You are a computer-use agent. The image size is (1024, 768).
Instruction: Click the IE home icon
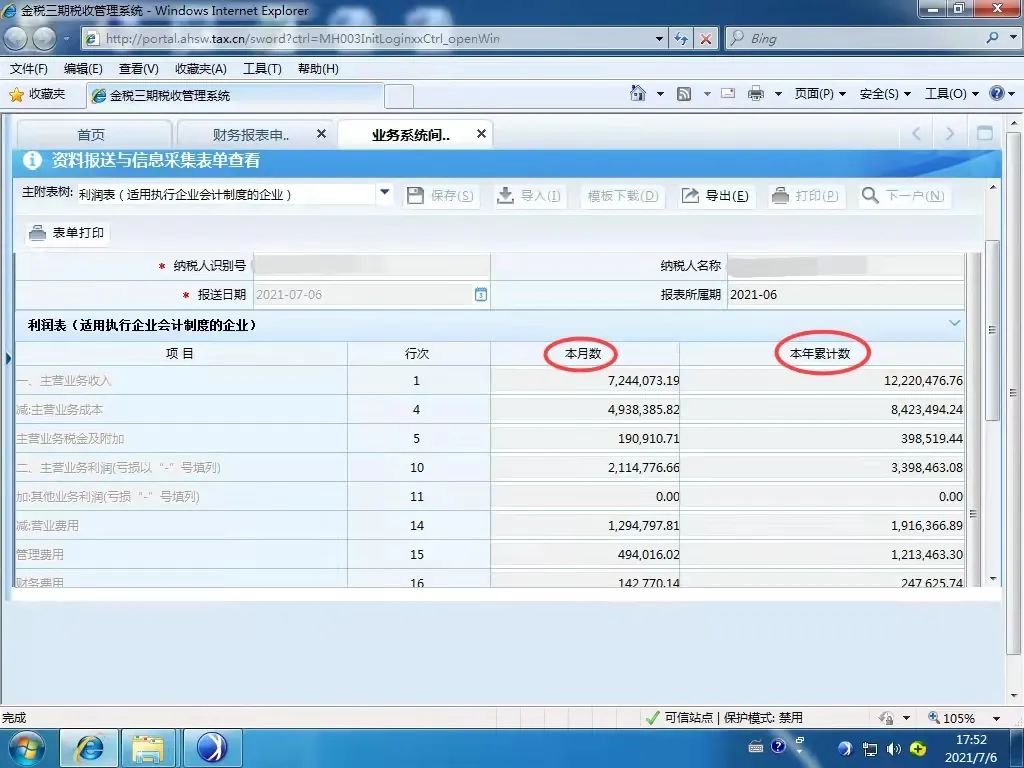point(638,94)
